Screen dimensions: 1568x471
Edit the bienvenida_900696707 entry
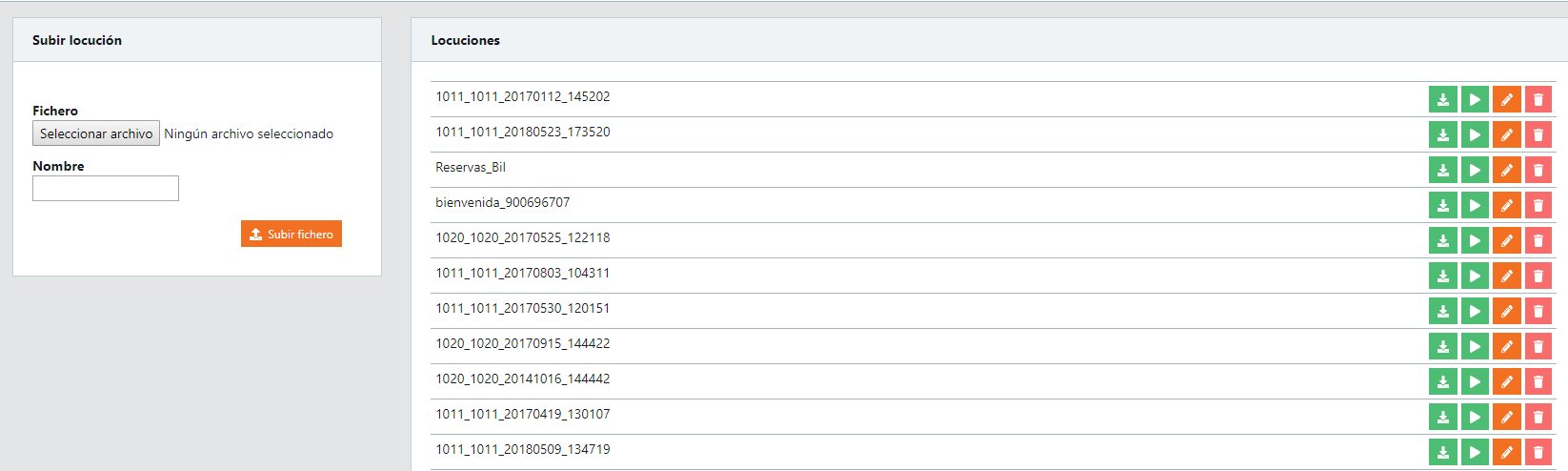click(1506, 205)
